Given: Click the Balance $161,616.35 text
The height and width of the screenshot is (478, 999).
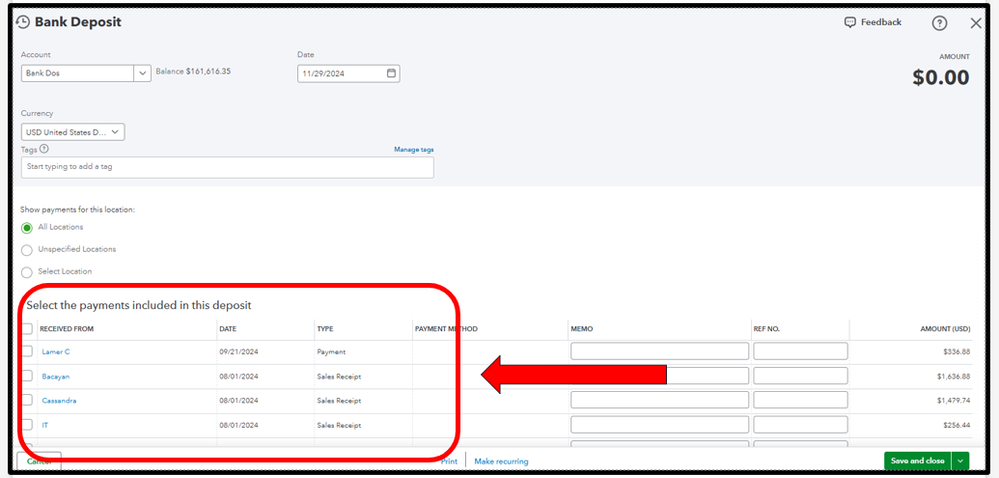Looking at the screenshot, I should point(193,71).
